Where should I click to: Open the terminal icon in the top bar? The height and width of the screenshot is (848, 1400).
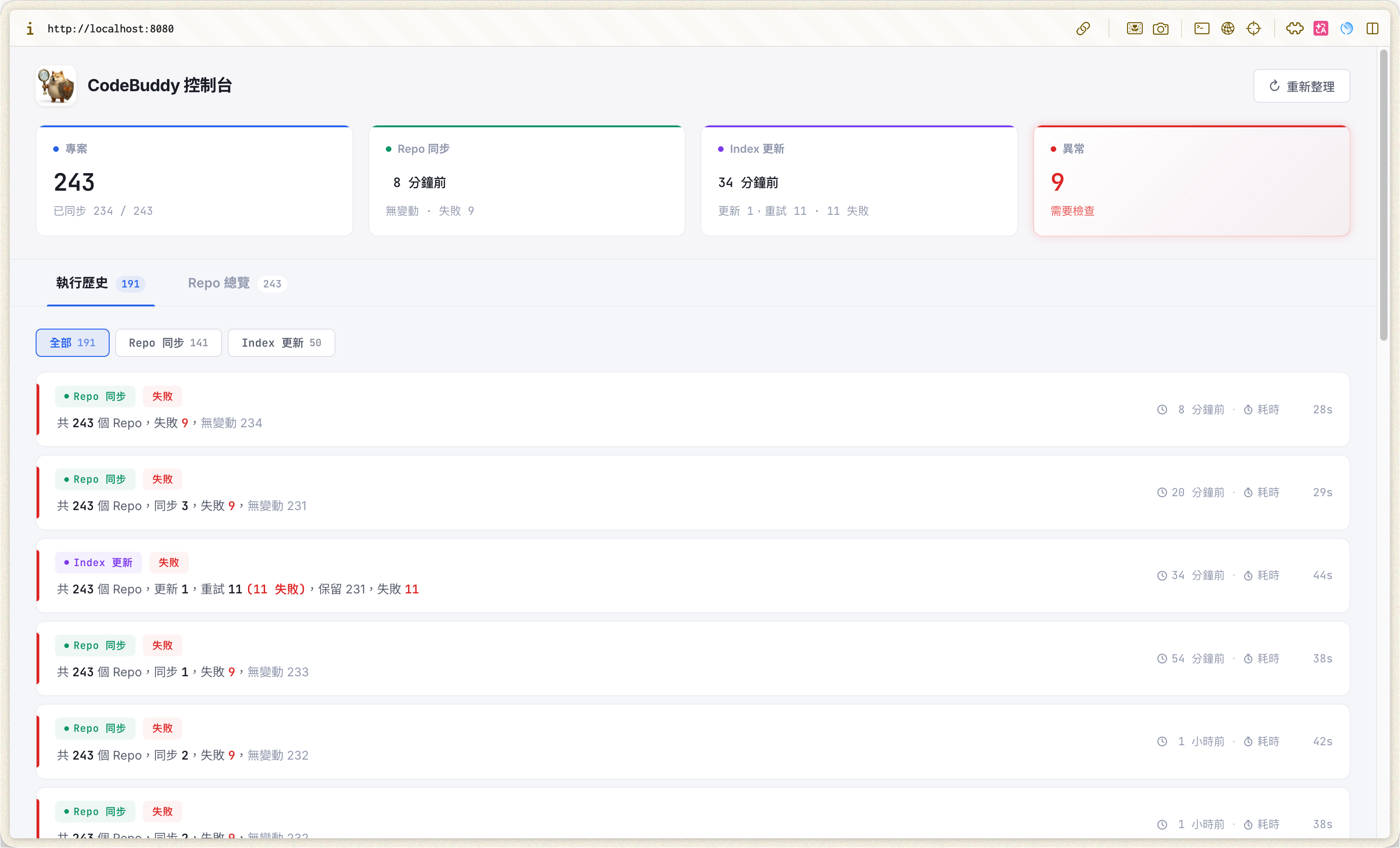[1202, 28]
